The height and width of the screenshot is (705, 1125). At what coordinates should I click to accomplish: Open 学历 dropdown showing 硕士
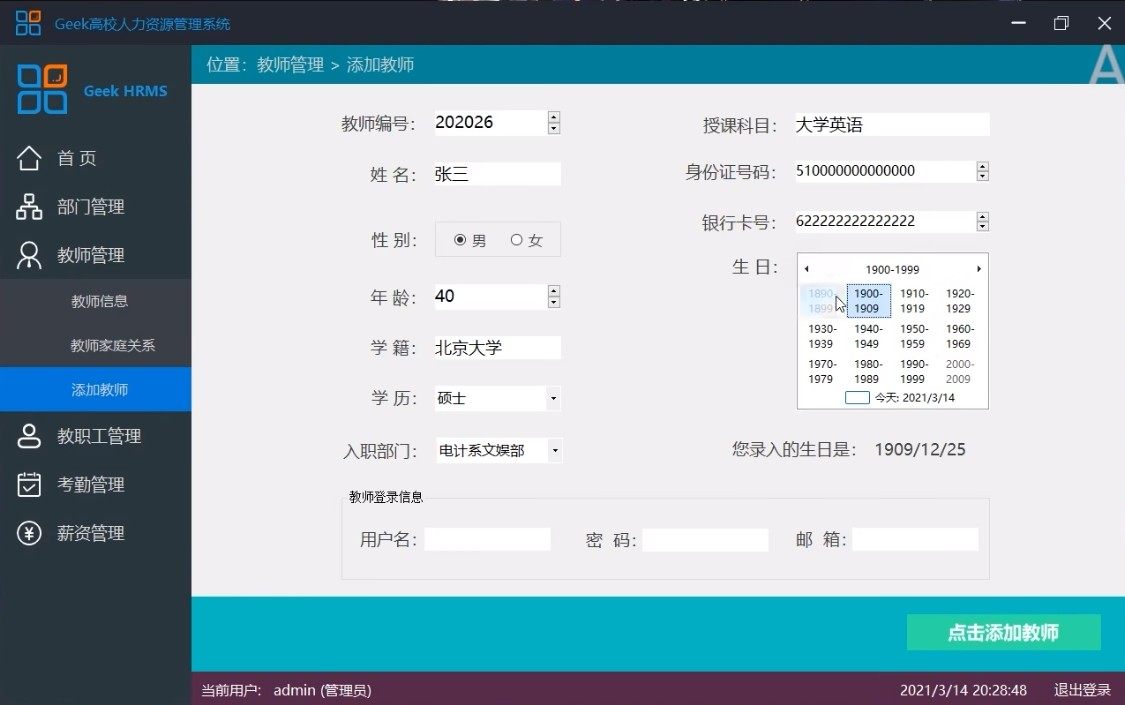pos(553,398)
